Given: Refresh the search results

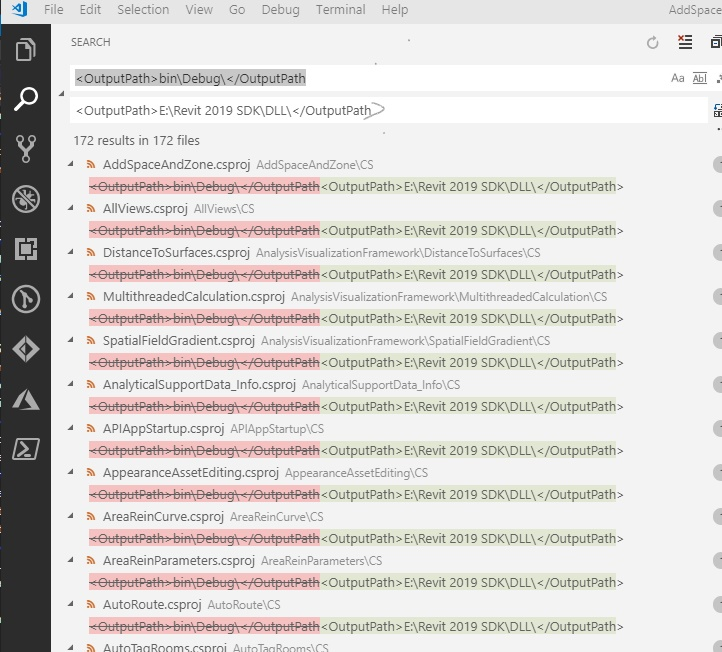Looking at the screenshot, I should (652, 43).
